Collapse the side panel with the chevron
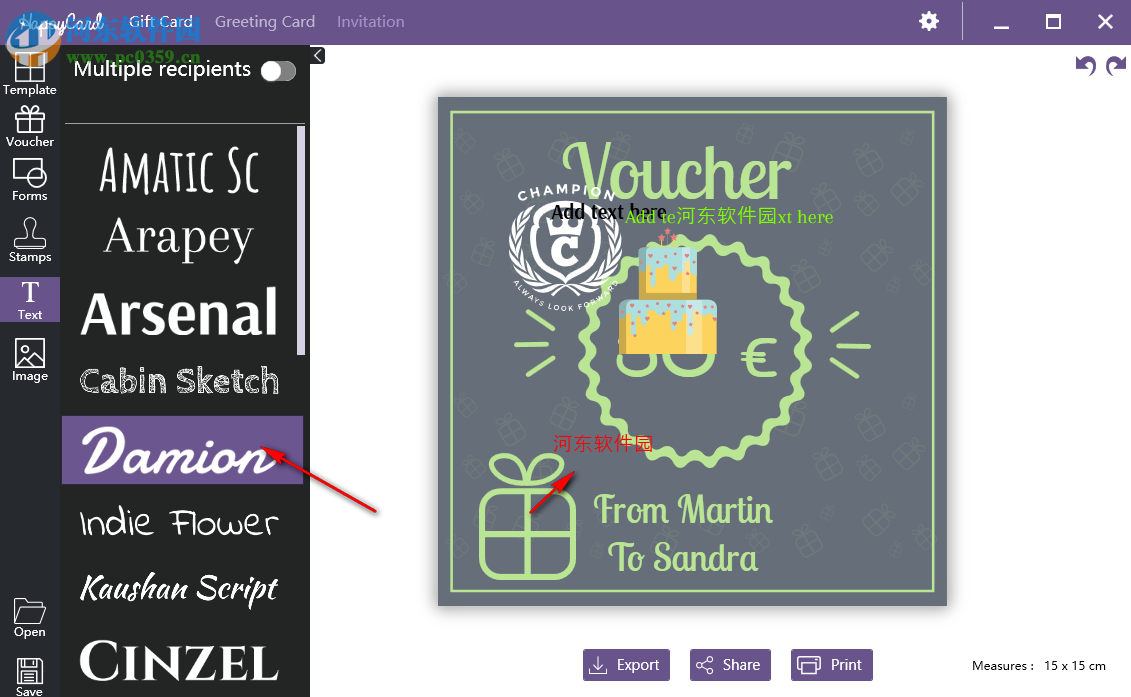Viewport: 1131px width, 697px height. point(318,56)
